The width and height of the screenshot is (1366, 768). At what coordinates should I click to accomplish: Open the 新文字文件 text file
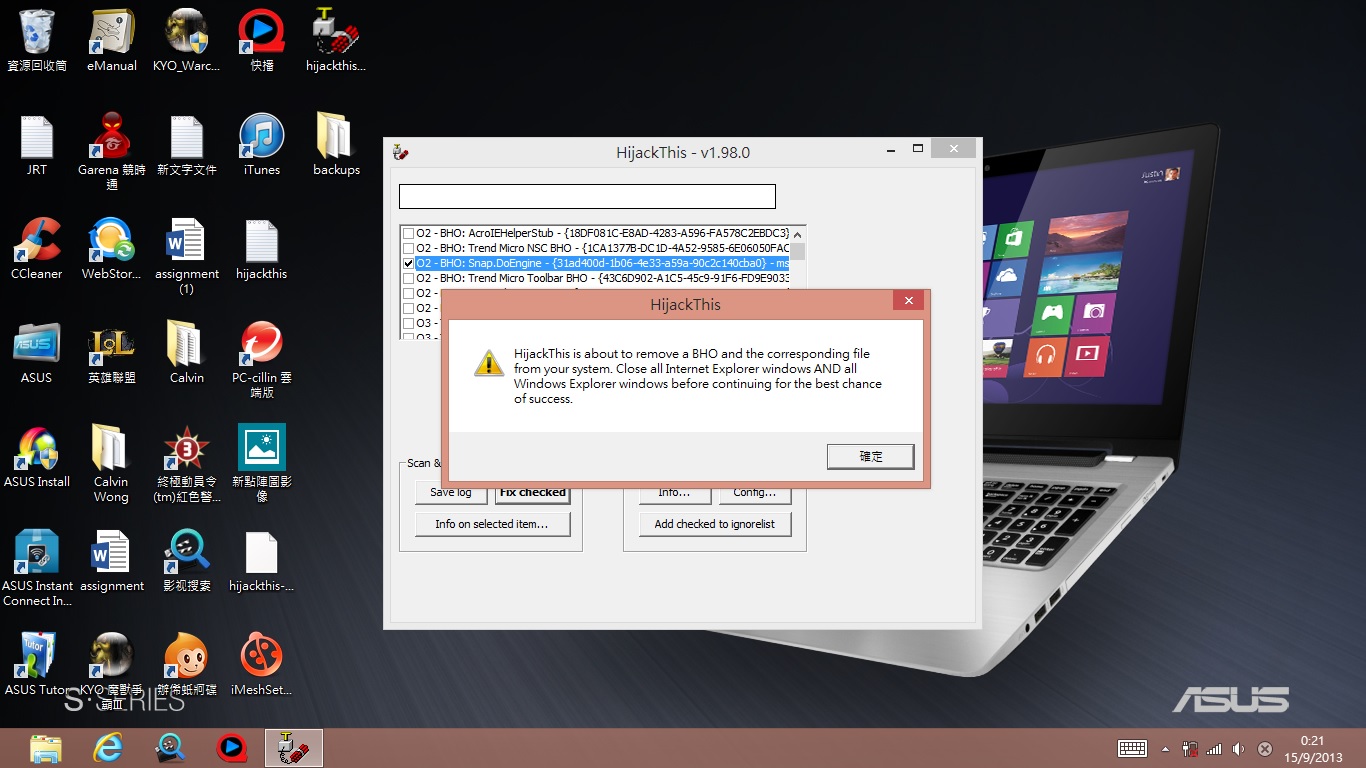[187, 145]
